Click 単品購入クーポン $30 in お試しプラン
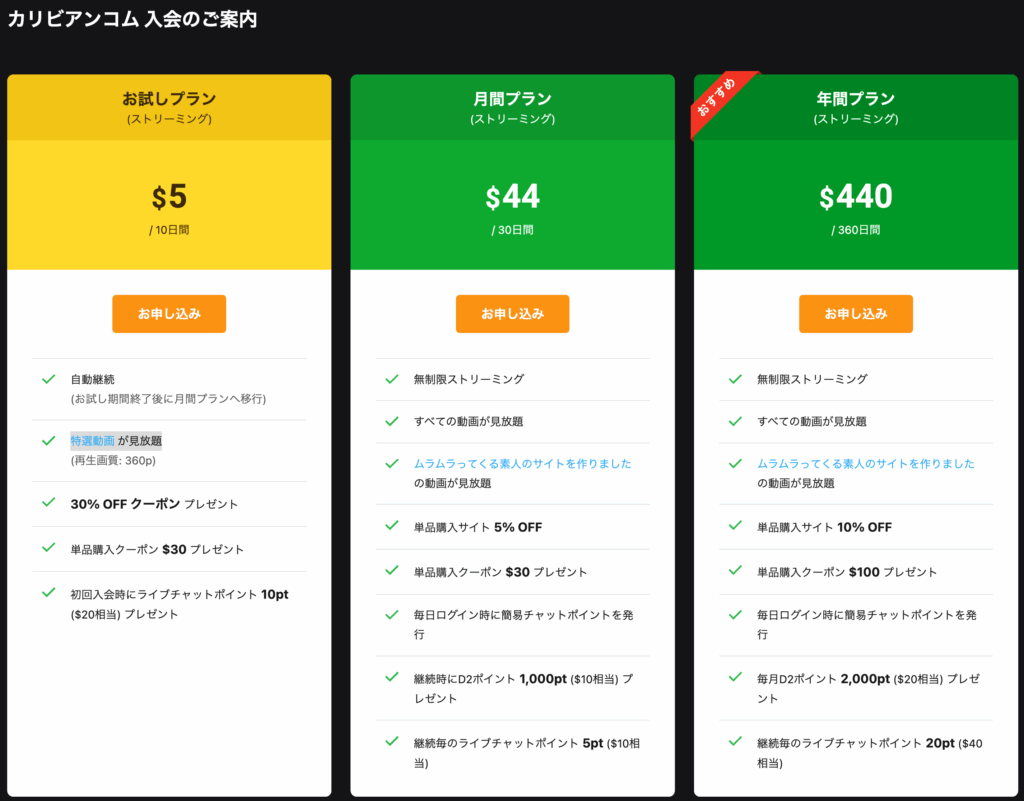Viewport: 1024px width, 801px height. tap(157, 550)
